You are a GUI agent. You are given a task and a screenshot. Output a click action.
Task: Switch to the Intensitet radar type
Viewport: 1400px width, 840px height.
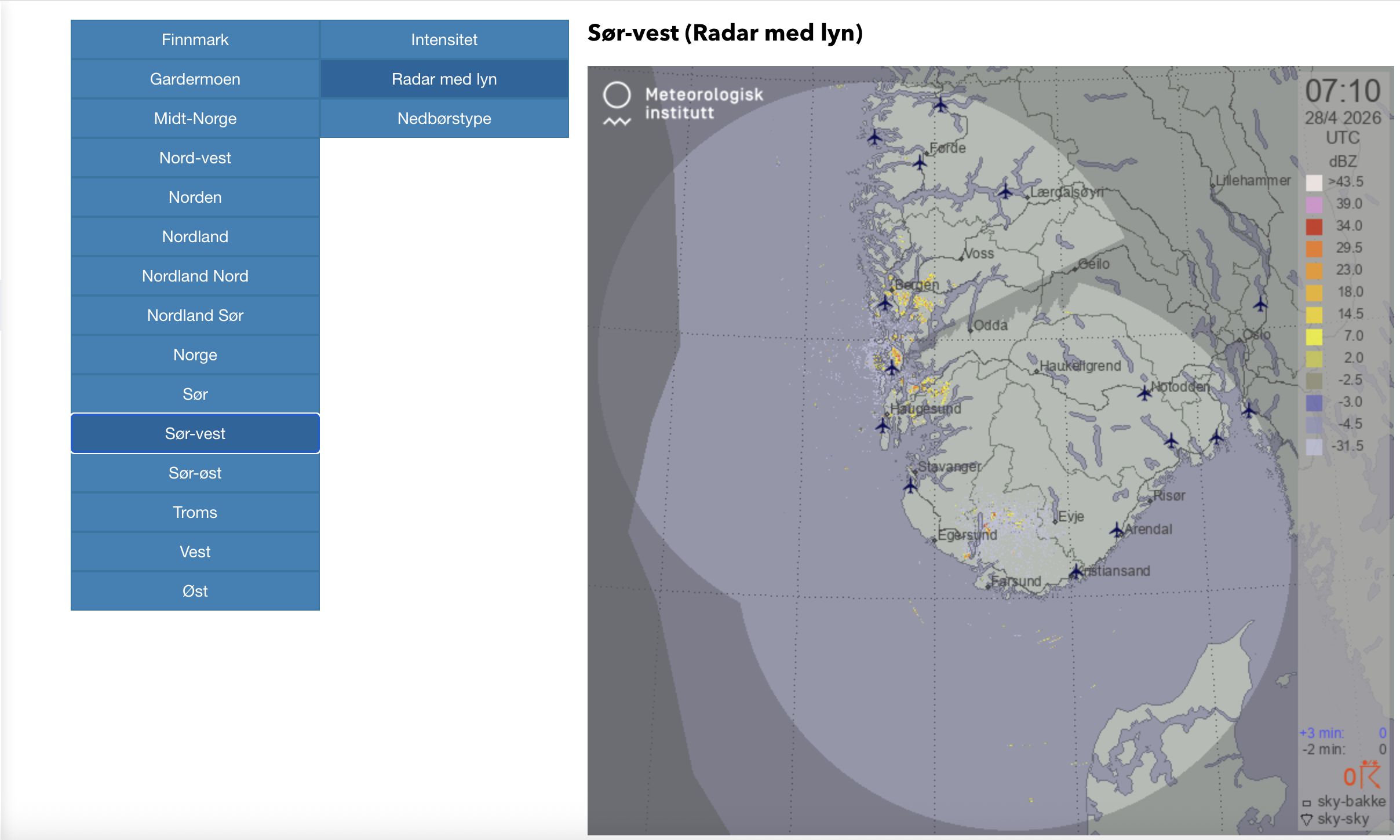[444, 39]
